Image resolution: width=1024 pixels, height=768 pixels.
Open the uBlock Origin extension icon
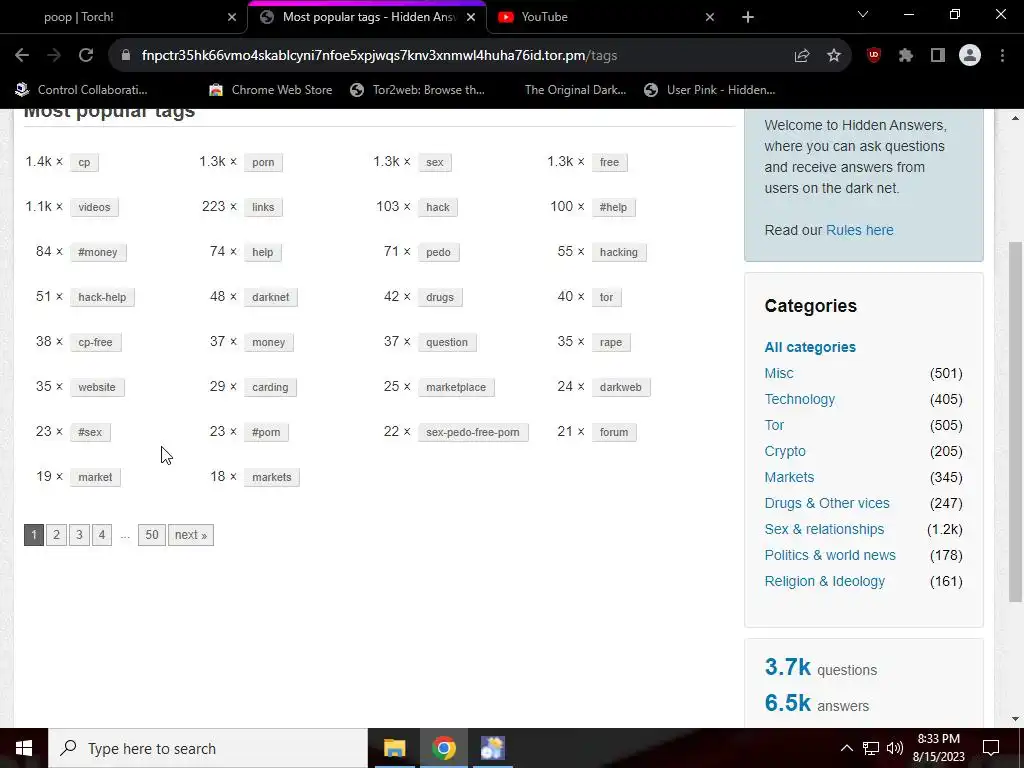click(x=874, y=56)
